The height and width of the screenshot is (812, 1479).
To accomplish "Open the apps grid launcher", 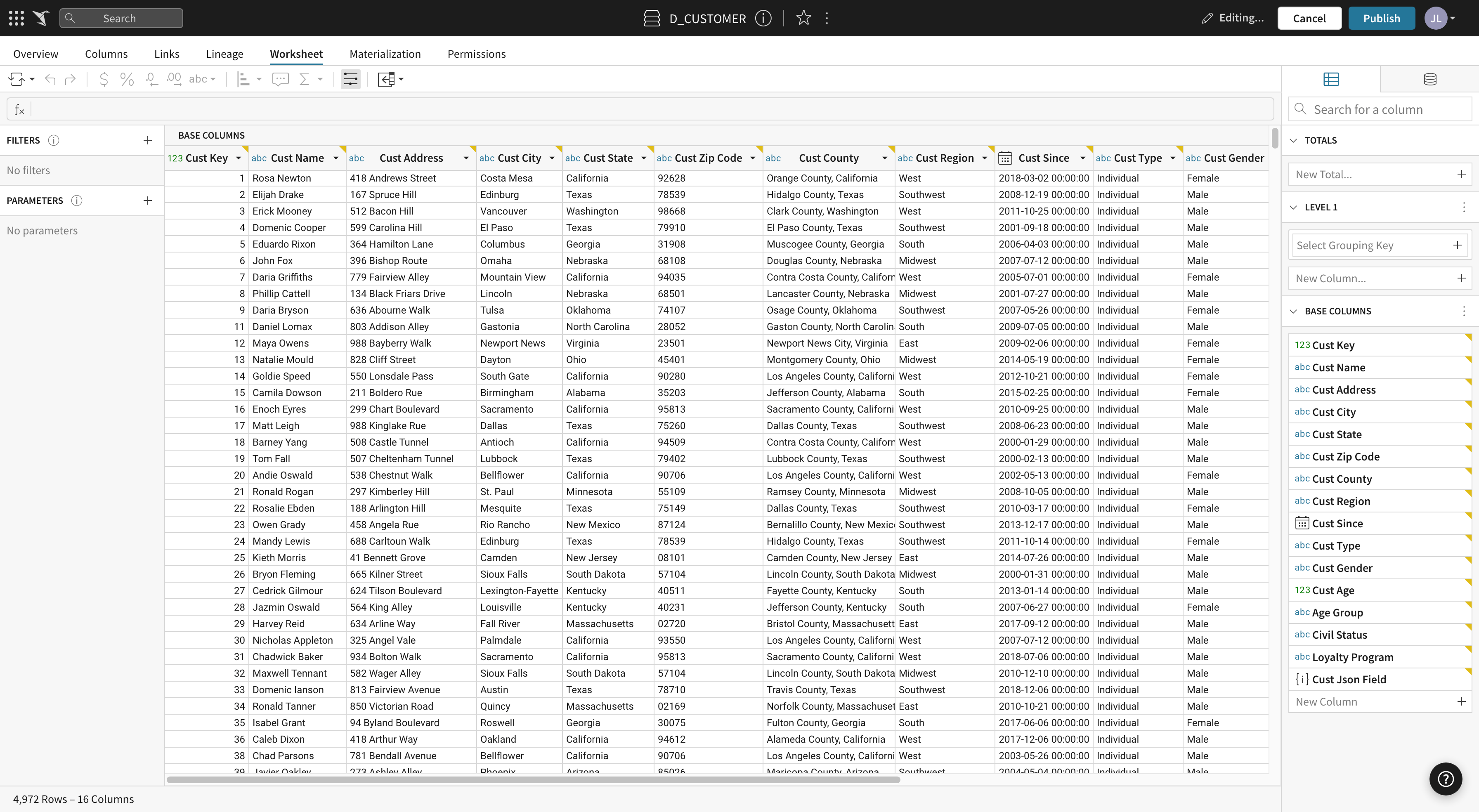I will click(x=17, y=18).
